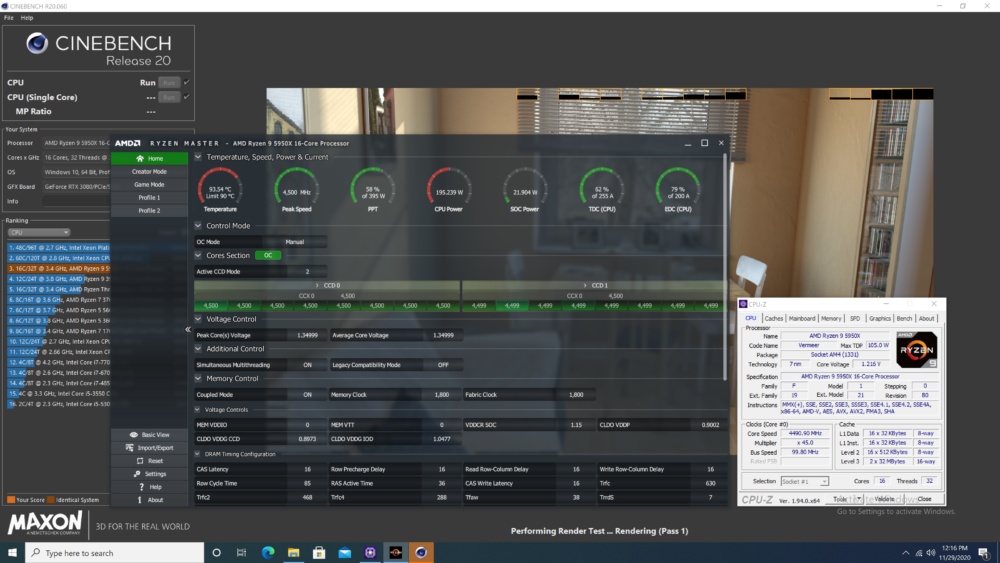Click the PPT gauge
Image resolution: width=1000 pixels, height=563 pixels.
click(x=372, y=189)
